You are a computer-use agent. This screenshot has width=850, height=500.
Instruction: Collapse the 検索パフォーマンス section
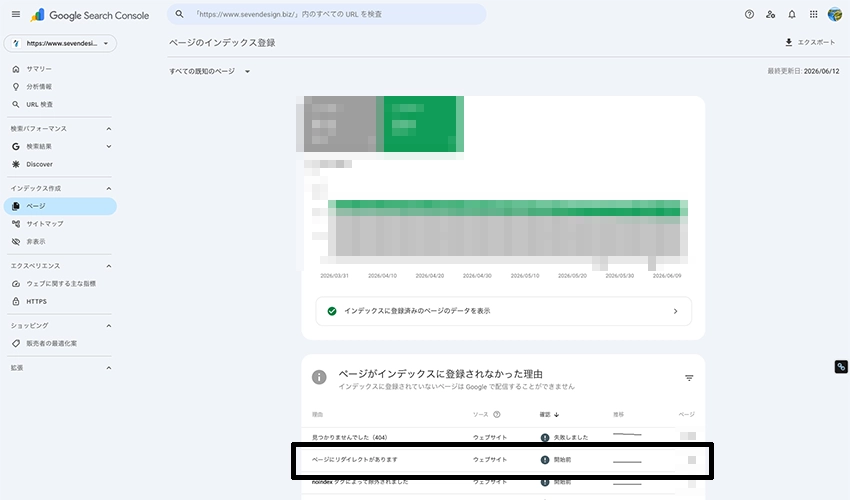pos(108,129)
